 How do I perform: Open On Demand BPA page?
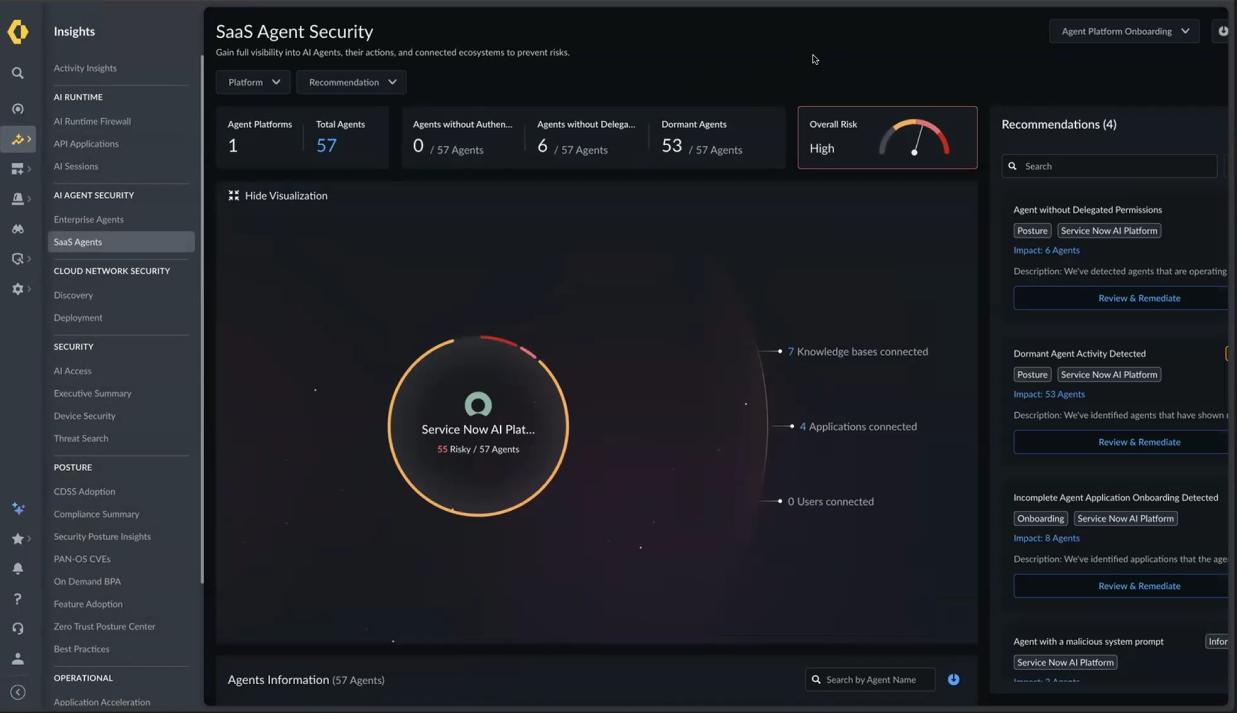pos(87,581)
